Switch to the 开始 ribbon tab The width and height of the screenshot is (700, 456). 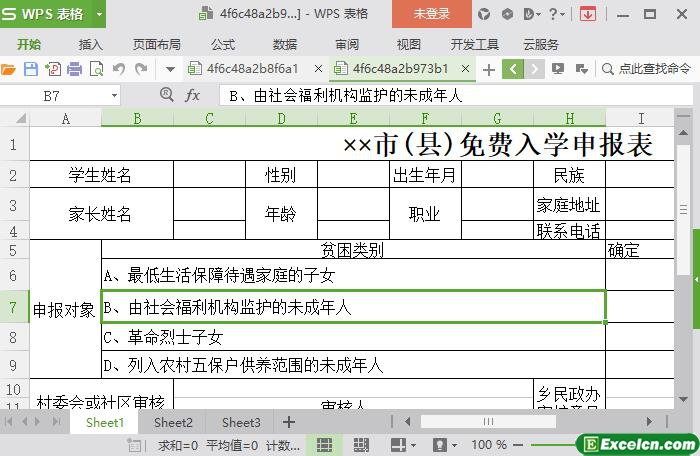pos(29,44)
